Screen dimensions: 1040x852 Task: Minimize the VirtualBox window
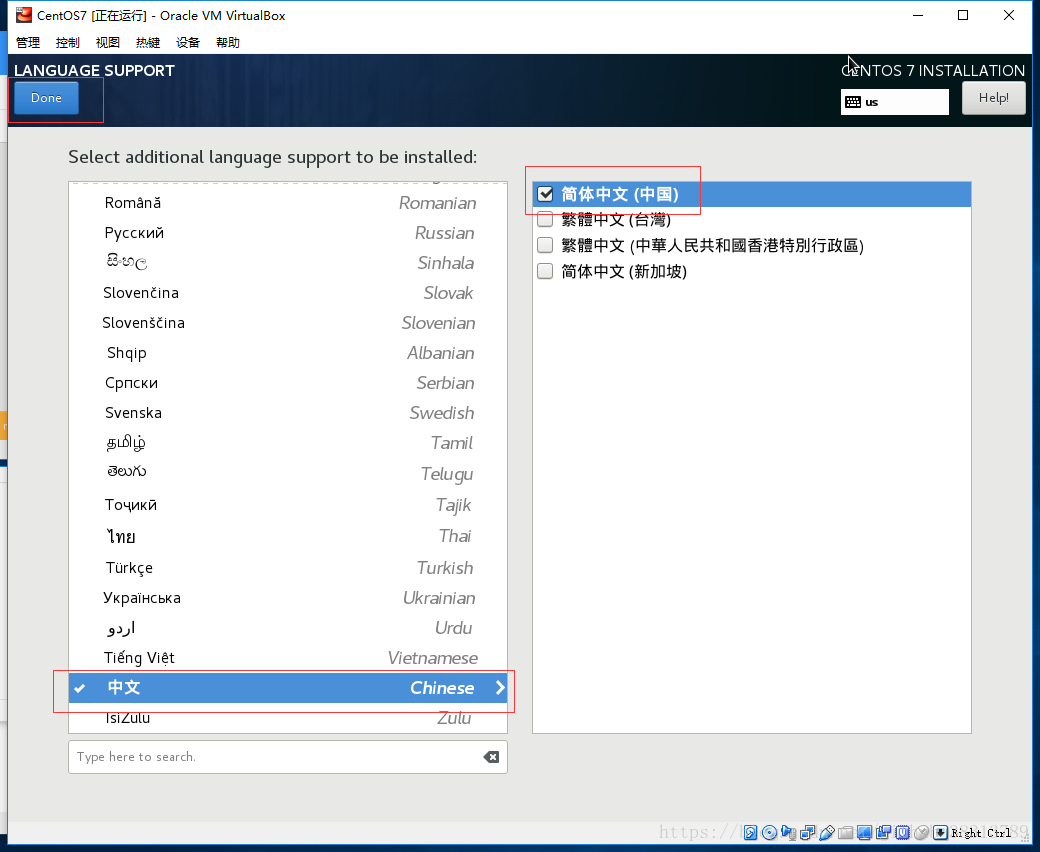(918, 15)
